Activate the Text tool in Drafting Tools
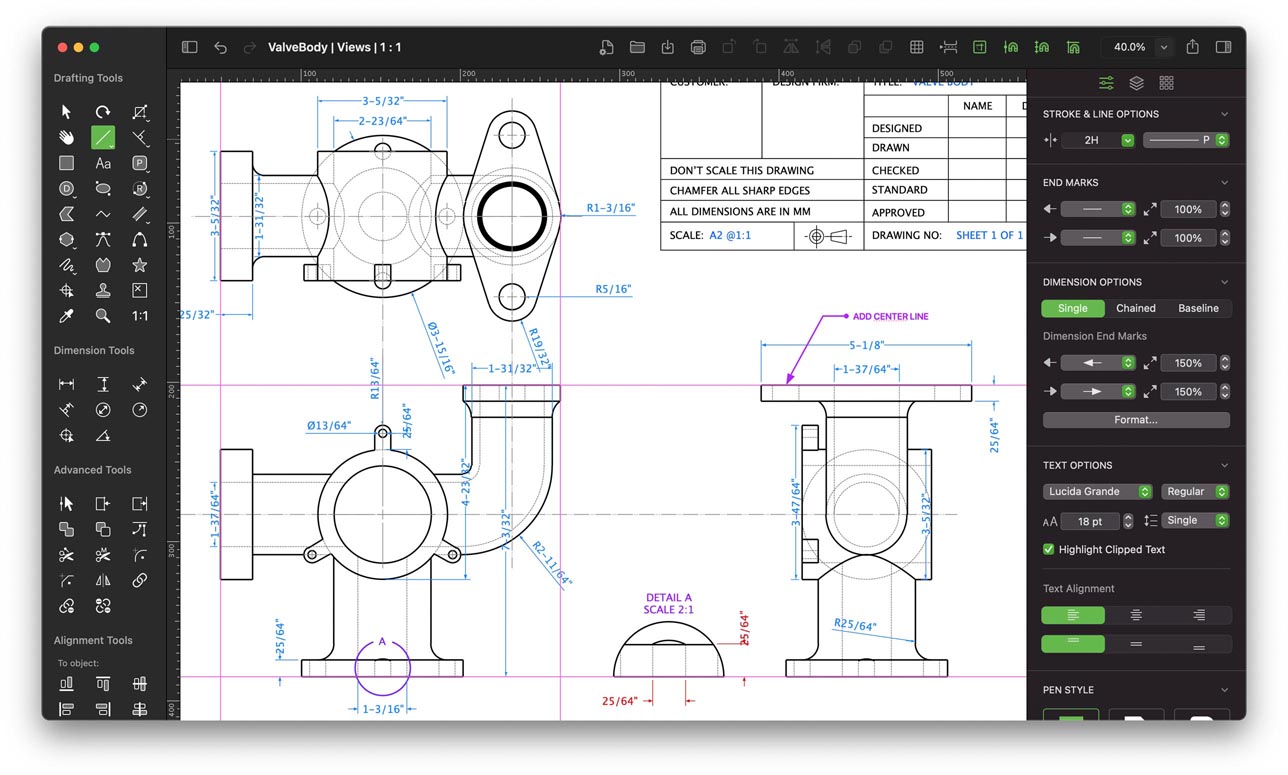The image size is (1288, 775). pos(103,163)
